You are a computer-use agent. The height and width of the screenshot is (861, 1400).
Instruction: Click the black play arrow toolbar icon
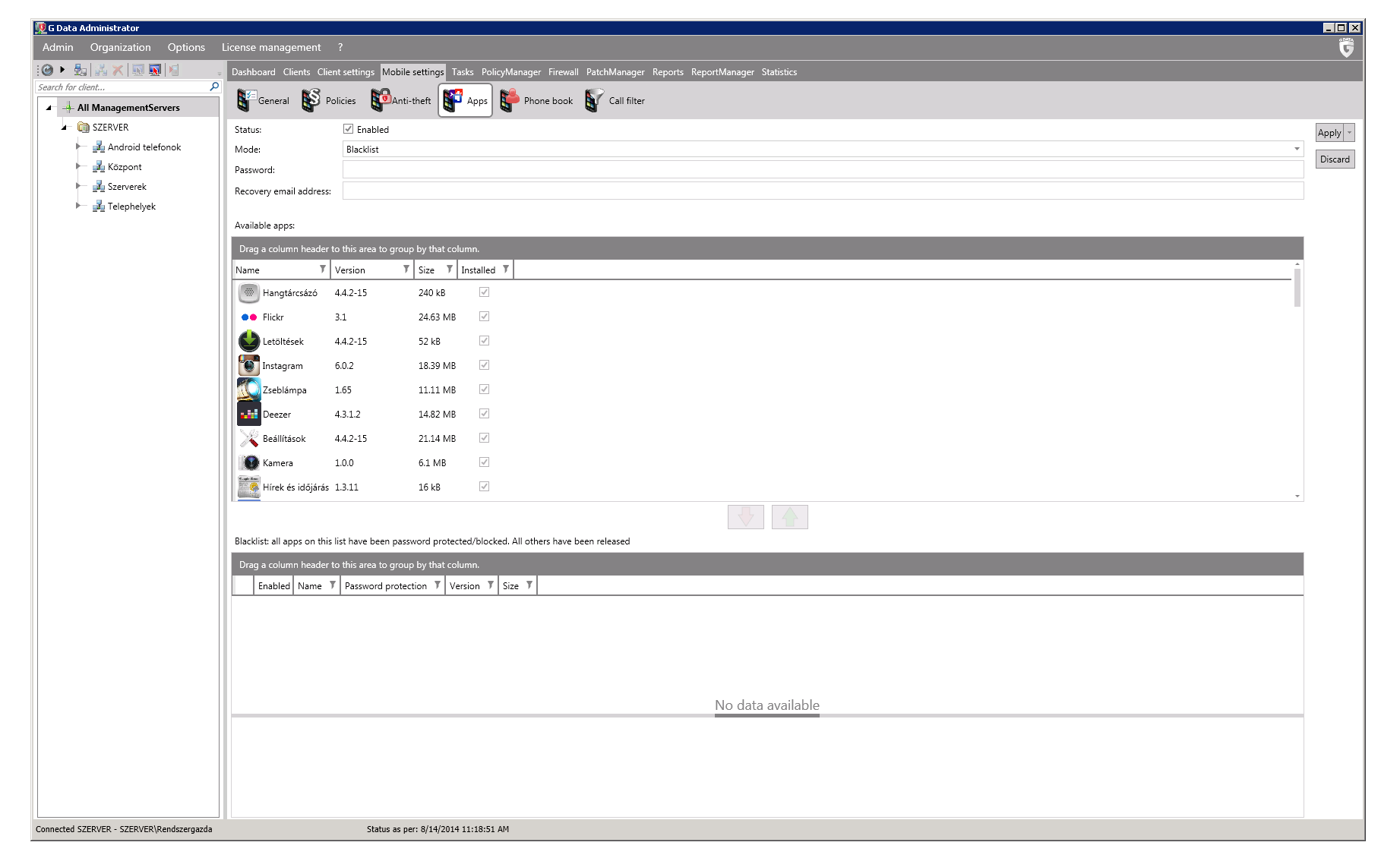62,70
